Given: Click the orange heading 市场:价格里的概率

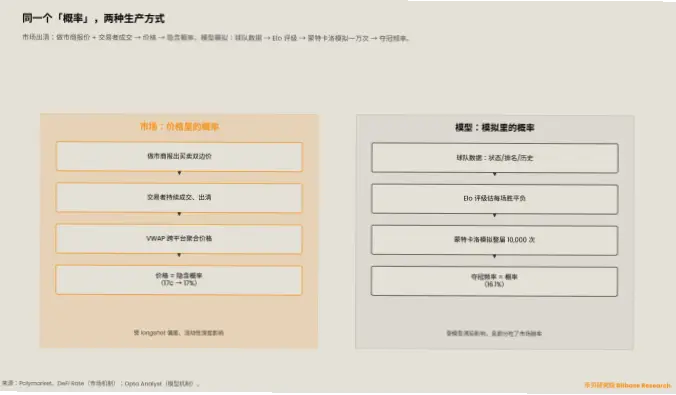Looking at the screenshot, I should pos(179,126).
